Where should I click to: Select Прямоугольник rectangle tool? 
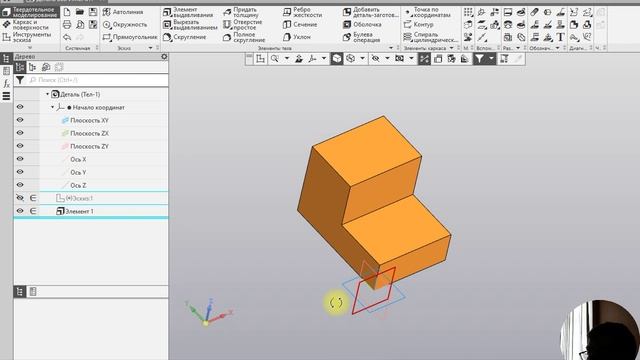(x=130, y=37)
